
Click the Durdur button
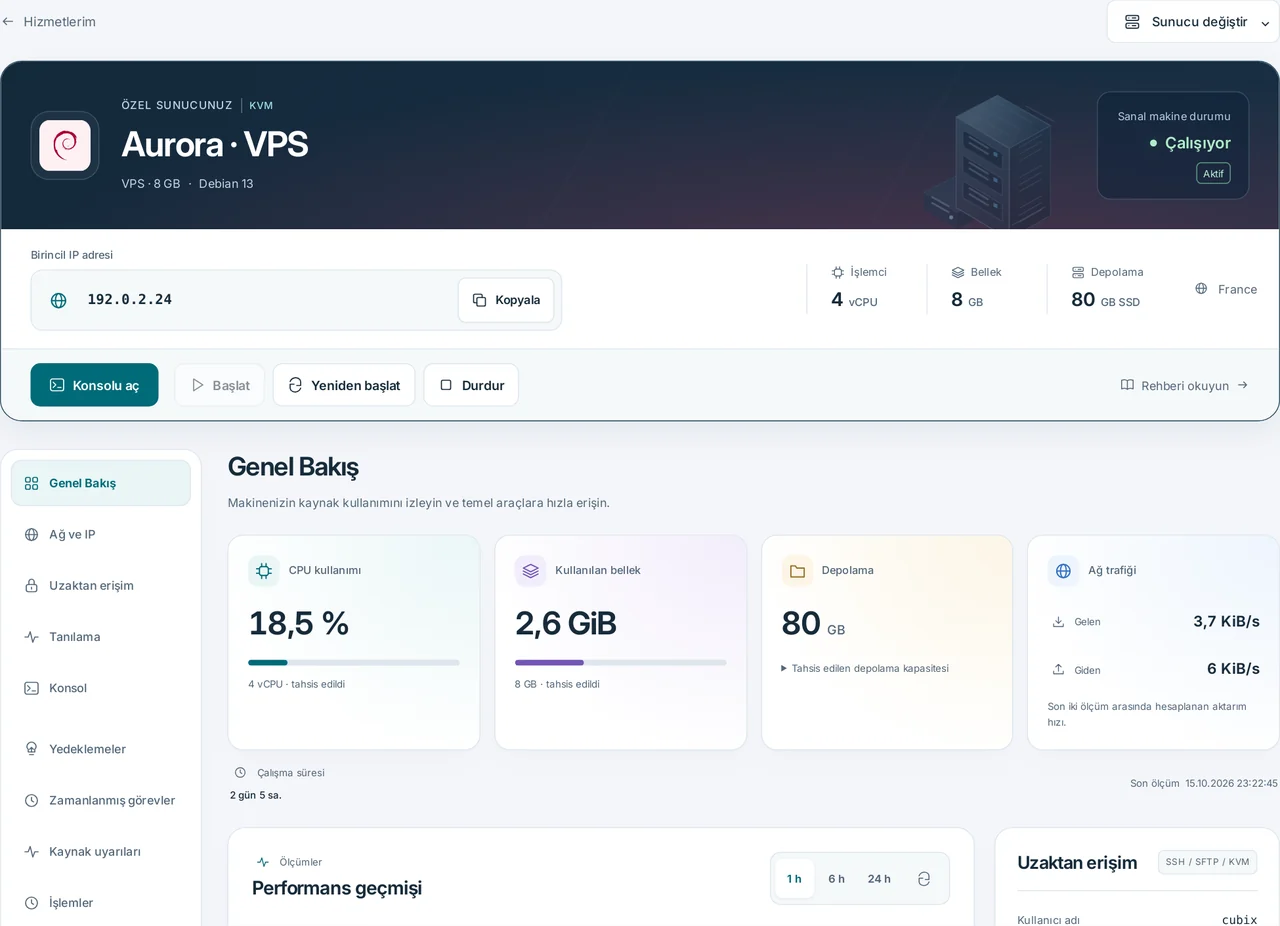471,385
